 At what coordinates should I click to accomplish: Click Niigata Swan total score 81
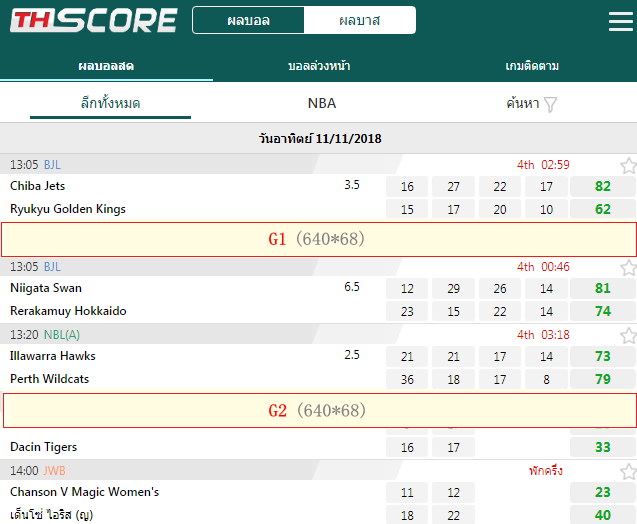coord(602,288)
